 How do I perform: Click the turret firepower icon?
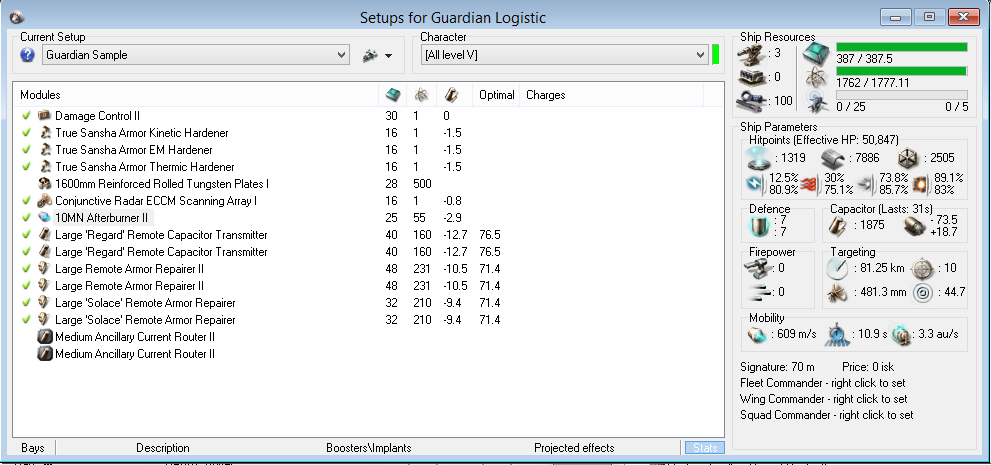(758, 269)
